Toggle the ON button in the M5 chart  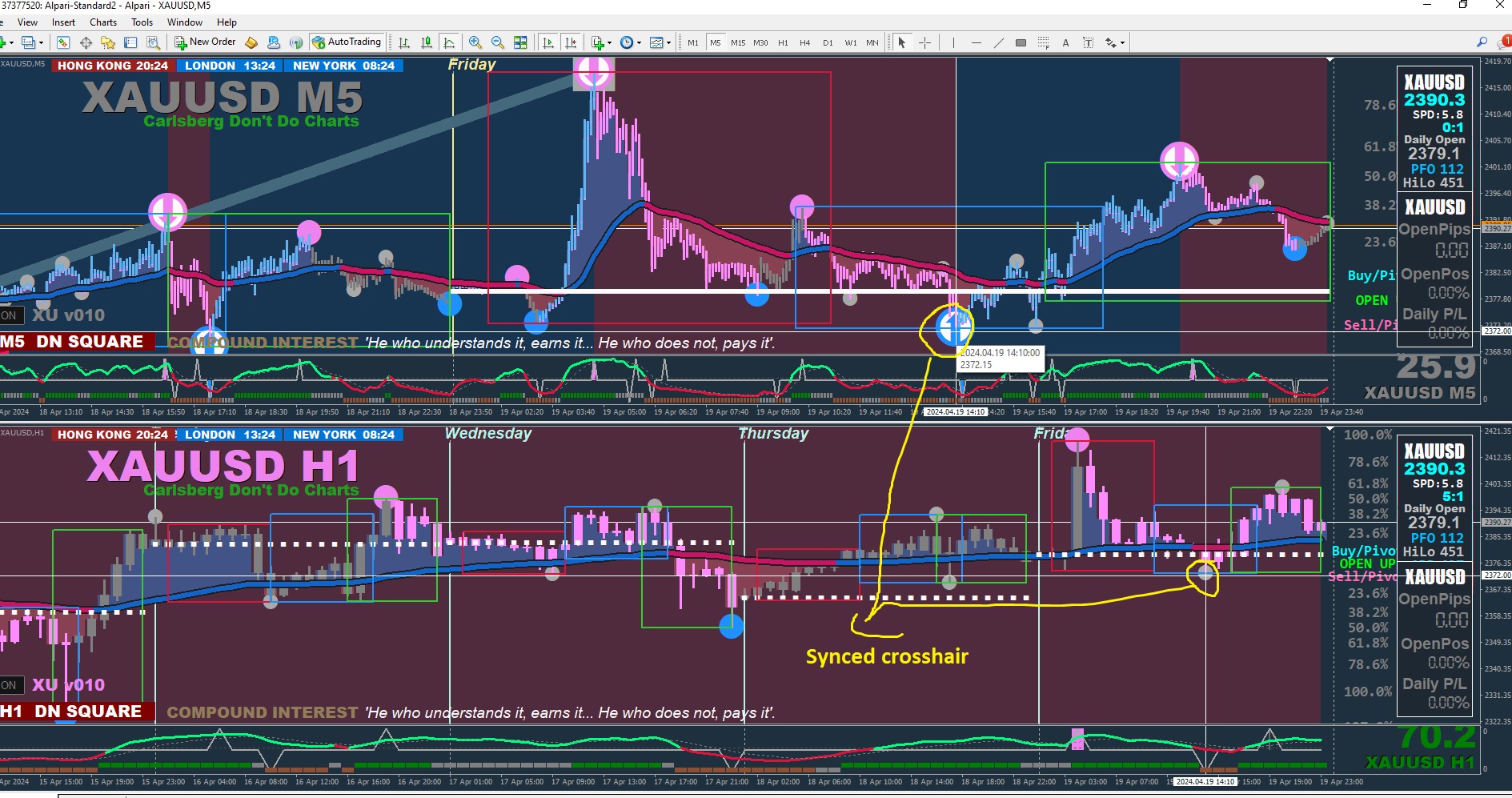(10, 315)
